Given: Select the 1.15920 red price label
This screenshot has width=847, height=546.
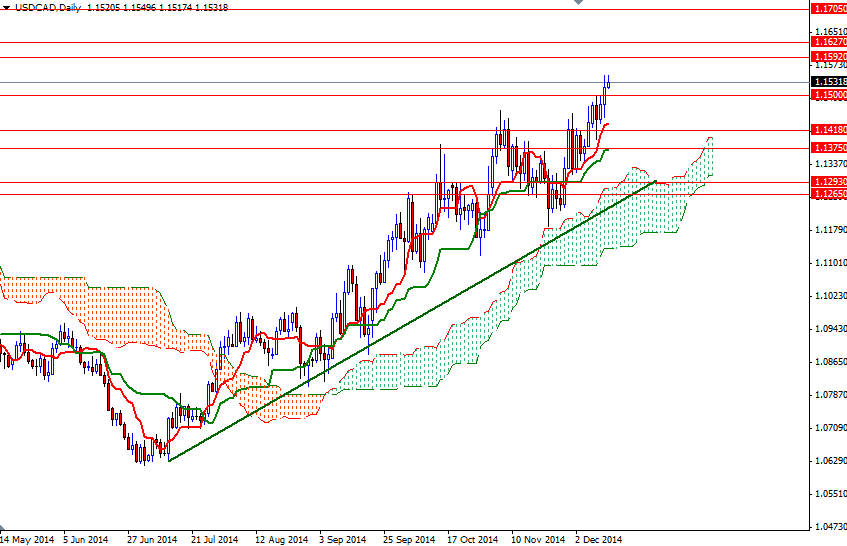Looking at the screenshot, I should 829,57.
